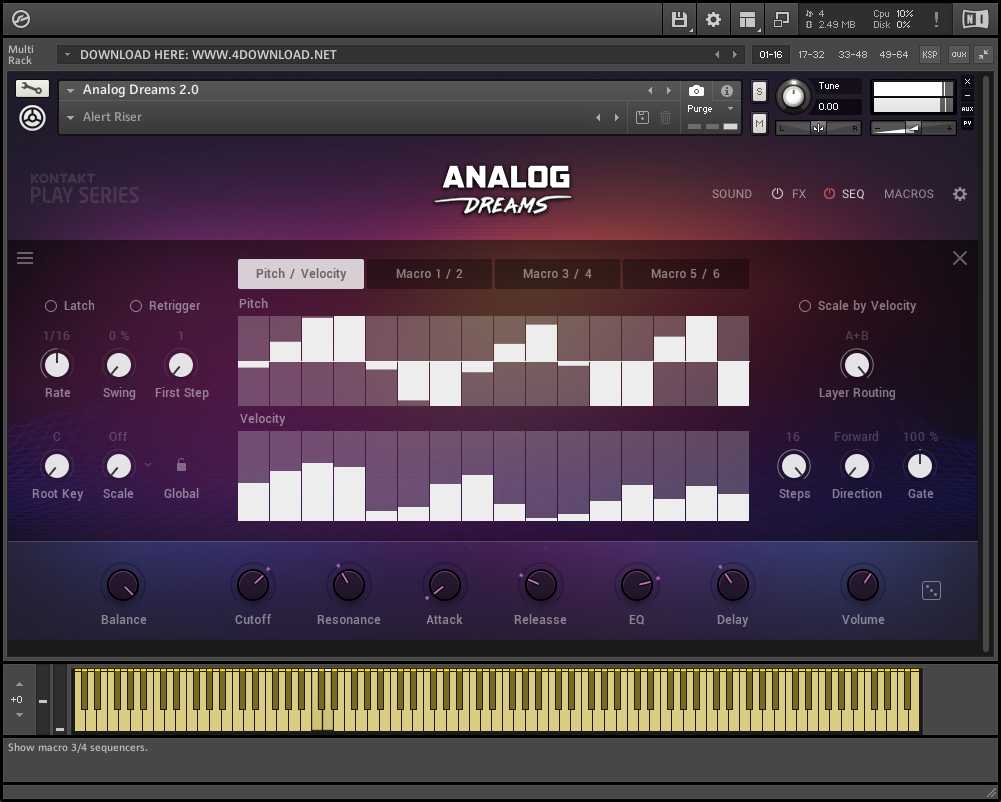1001x802 pixels.
Task: Click the first Pitch sequencer step
Action: coord(253,361)
